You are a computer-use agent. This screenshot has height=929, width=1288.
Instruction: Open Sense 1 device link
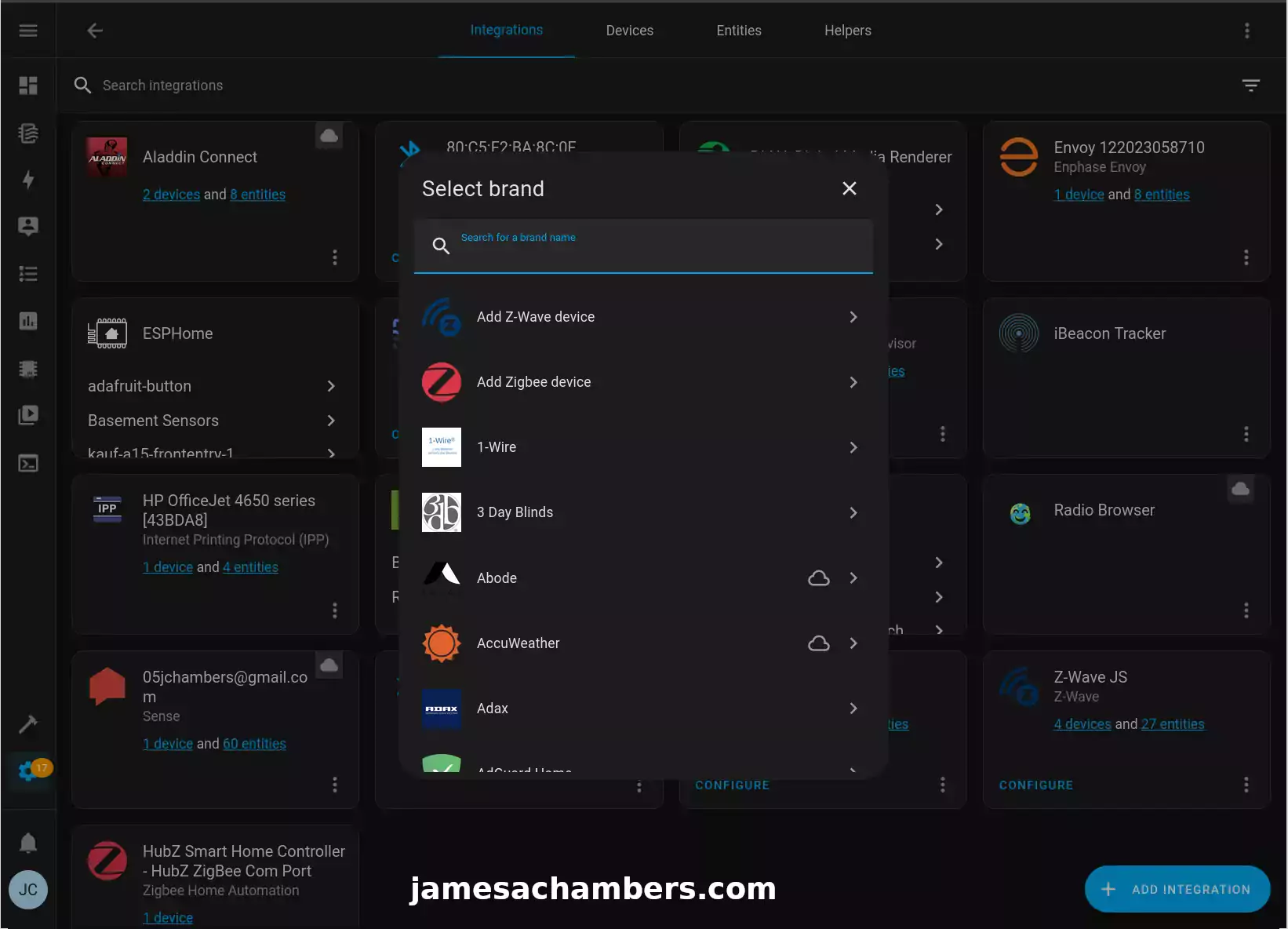click(x=168, y=744)
